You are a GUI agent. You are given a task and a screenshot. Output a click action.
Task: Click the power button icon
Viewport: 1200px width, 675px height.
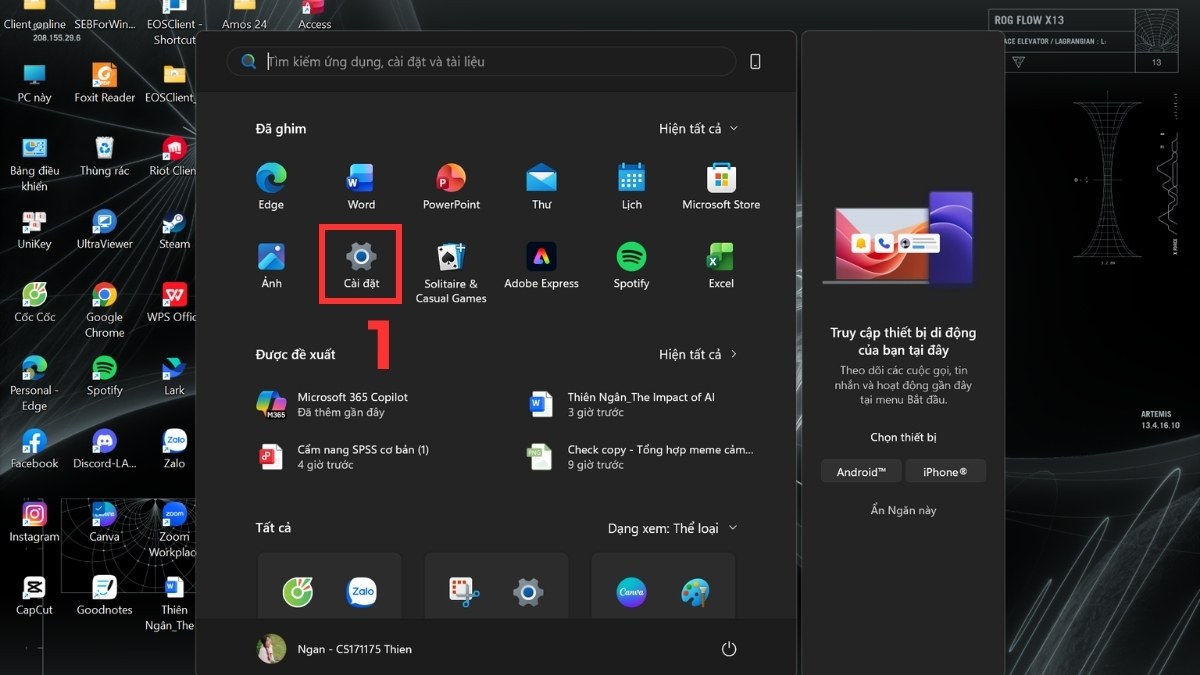(x=729, y=649)
